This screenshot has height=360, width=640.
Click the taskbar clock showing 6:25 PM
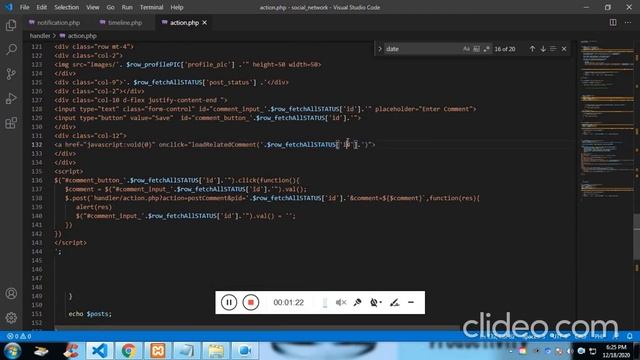616,351
